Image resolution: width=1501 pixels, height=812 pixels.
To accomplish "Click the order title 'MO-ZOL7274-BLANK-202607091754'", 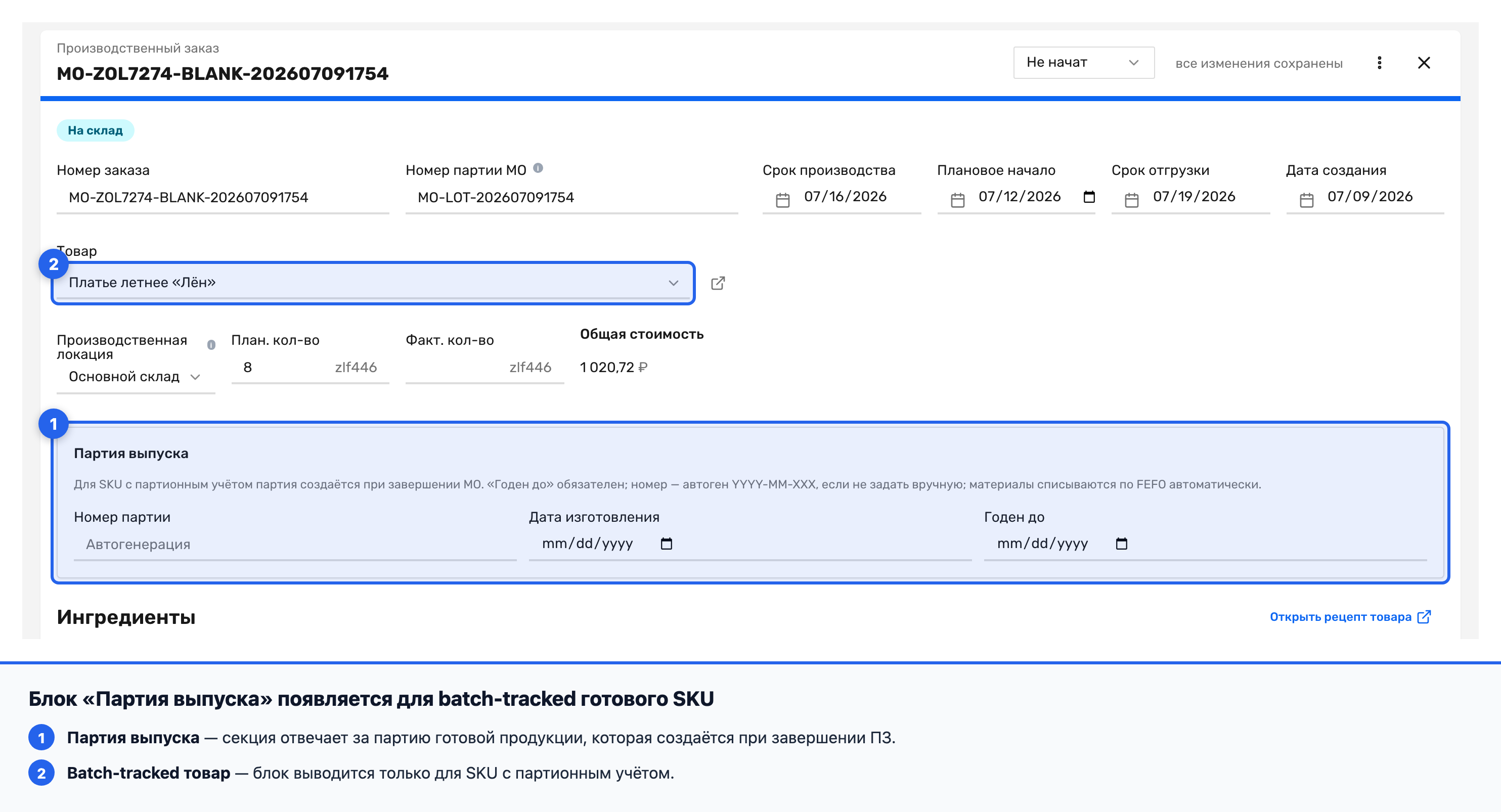I will [x=222, y=74].
